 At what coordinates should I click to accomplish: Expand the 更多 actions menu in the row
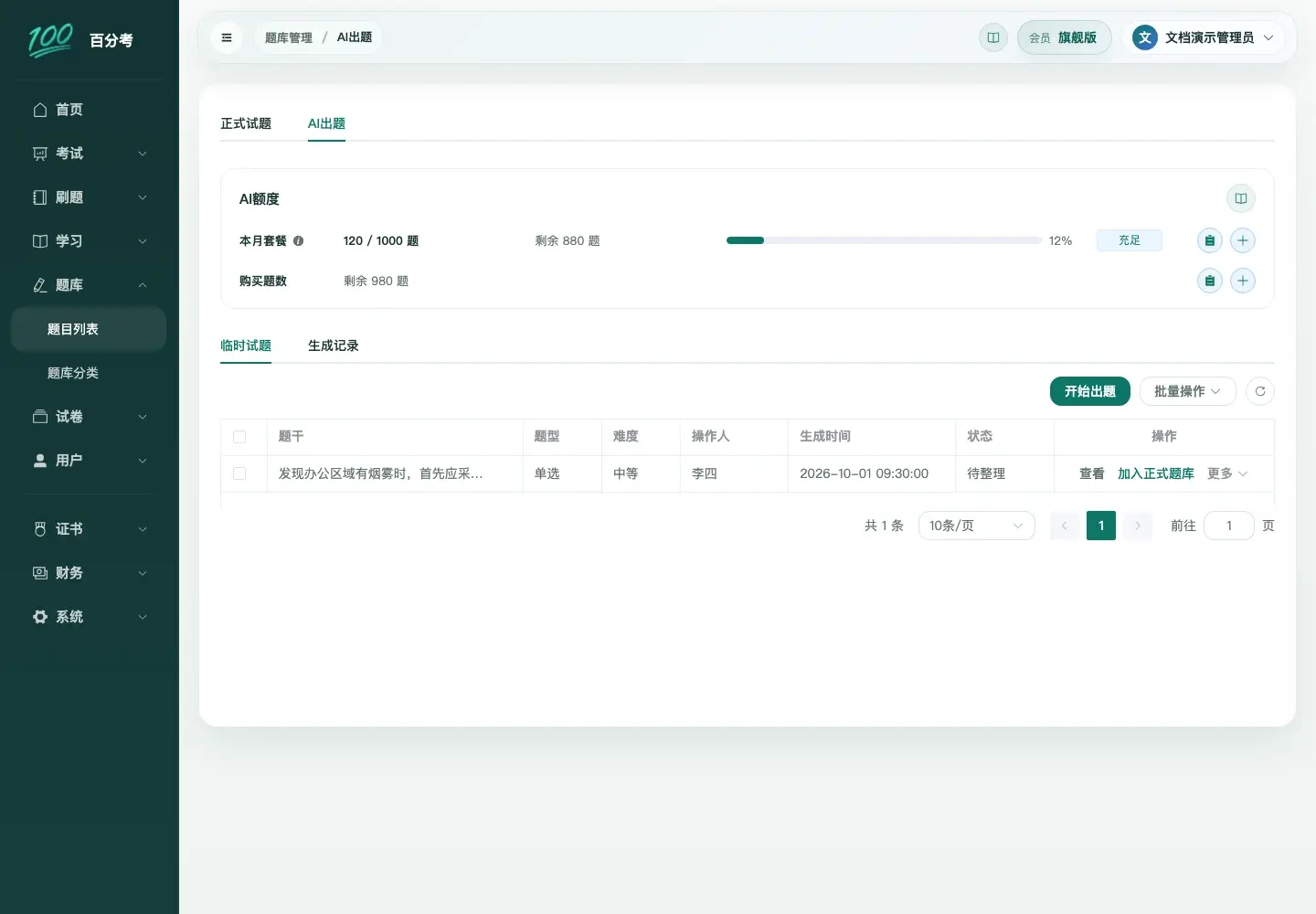coord(1227,473)
